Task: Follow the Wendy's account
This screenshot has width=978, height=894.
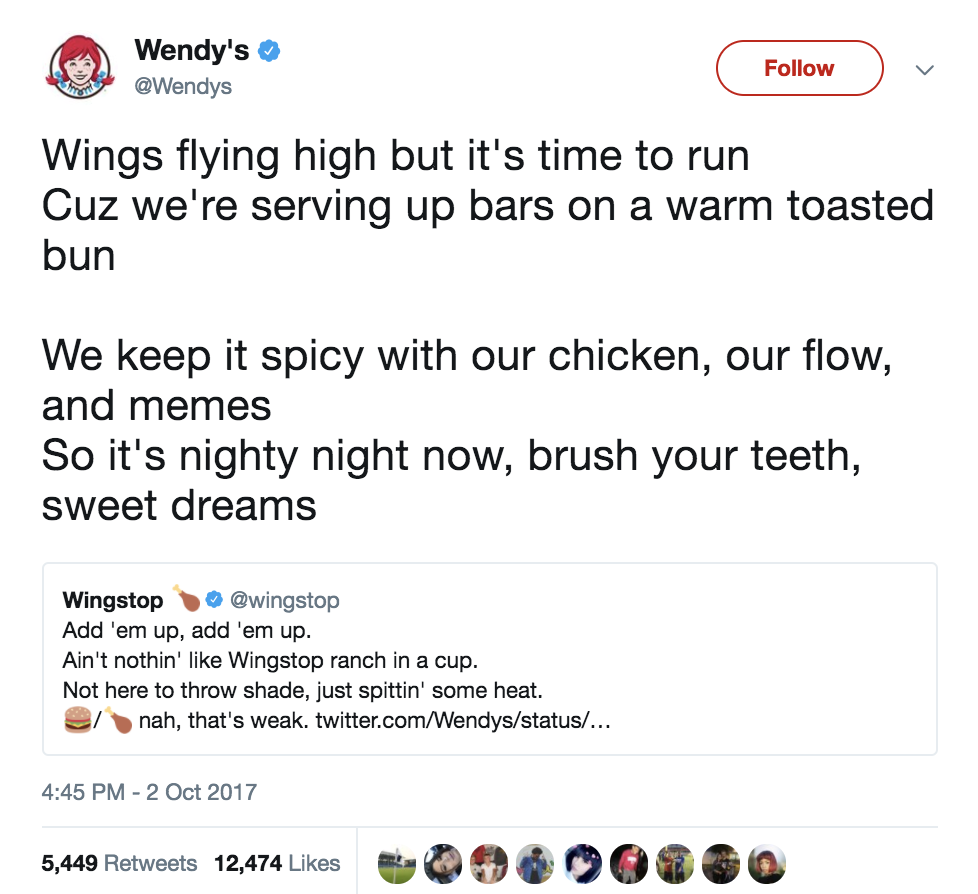Action: tap(800, 68)
